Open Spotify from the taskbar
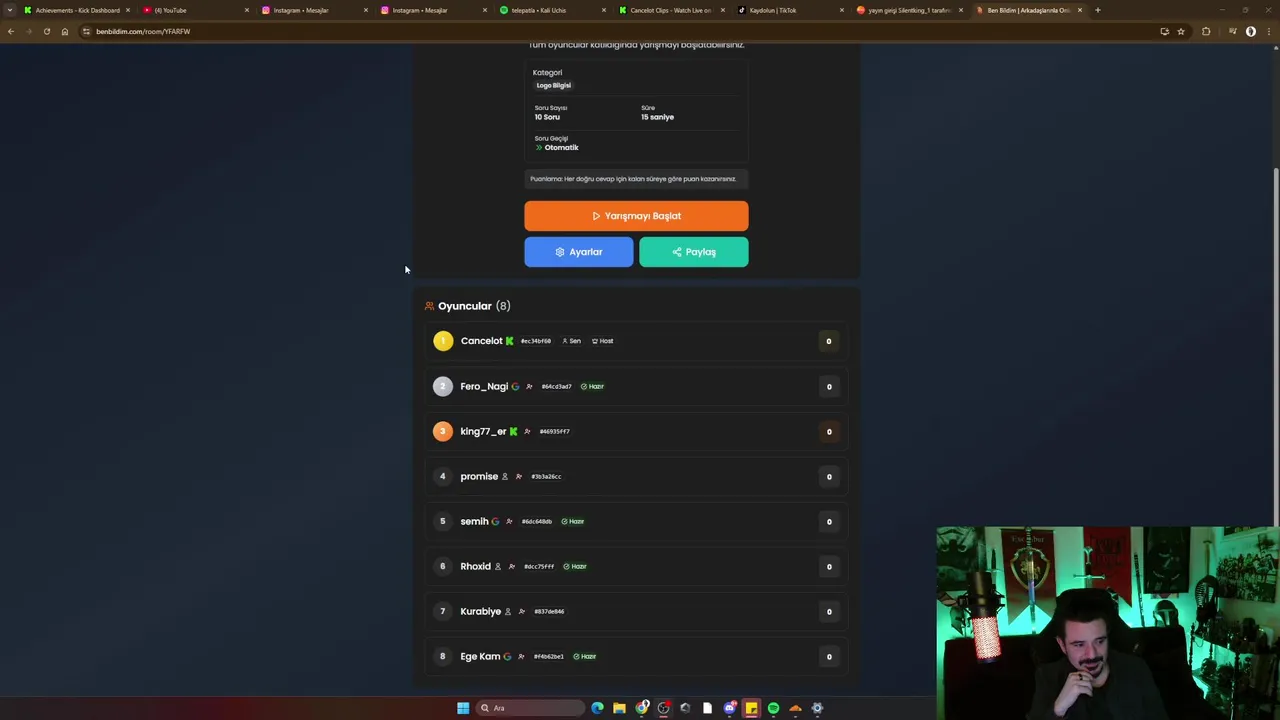This screenshot has height=720, width=1280. [x=773, y=708]
